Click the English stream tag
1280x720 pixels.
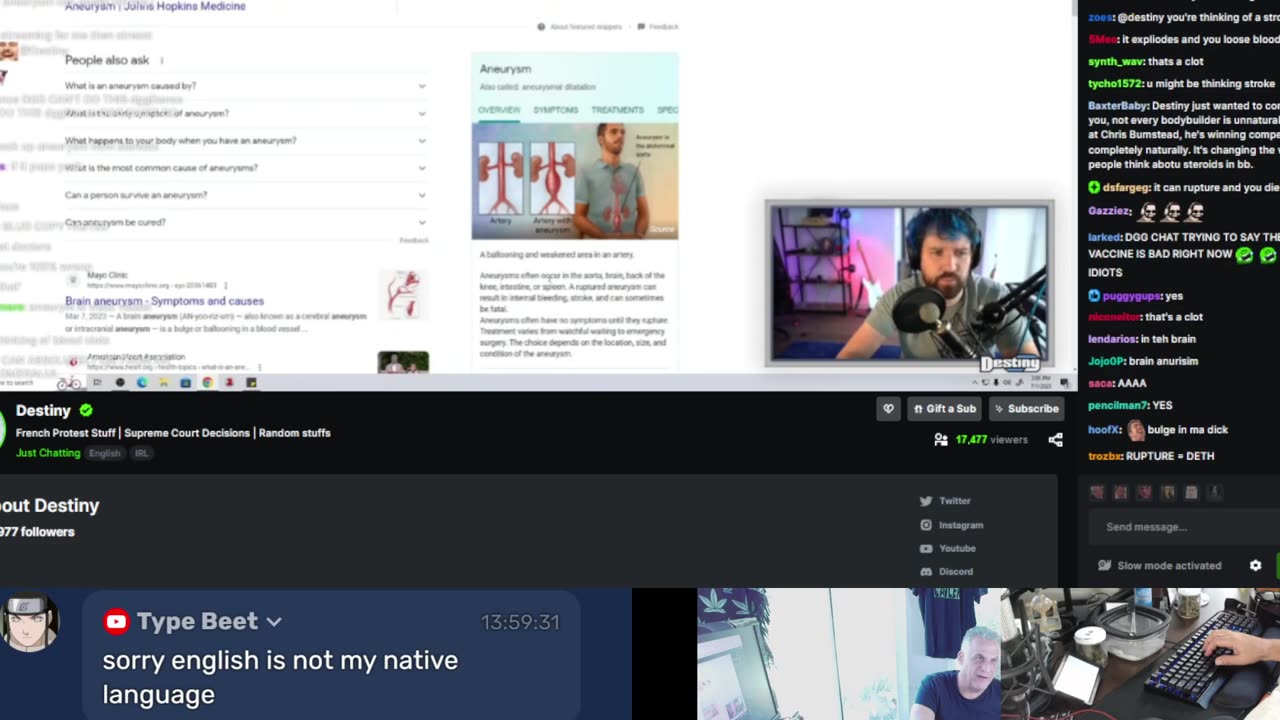coord(104,453)
